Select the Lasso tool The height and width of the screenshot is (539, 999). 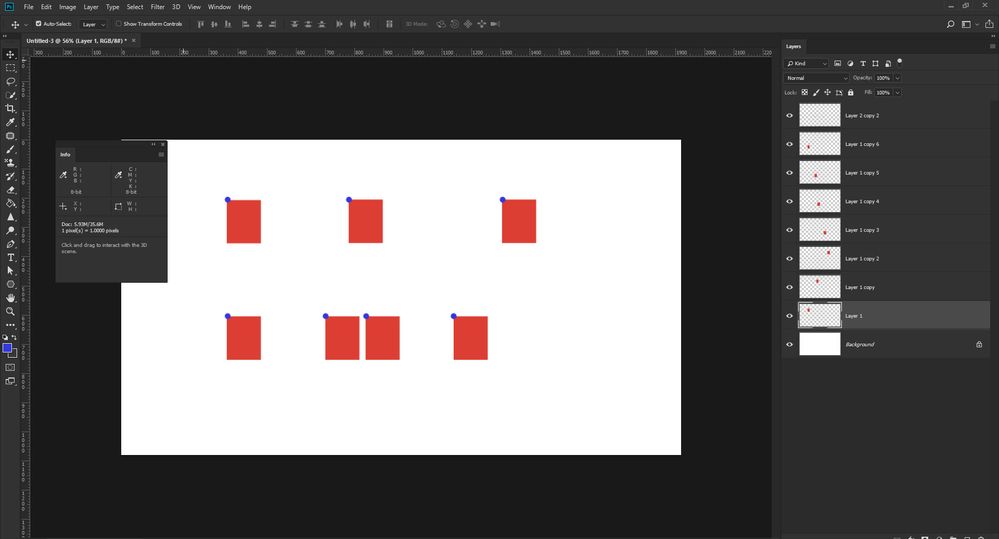click(10, 82)
